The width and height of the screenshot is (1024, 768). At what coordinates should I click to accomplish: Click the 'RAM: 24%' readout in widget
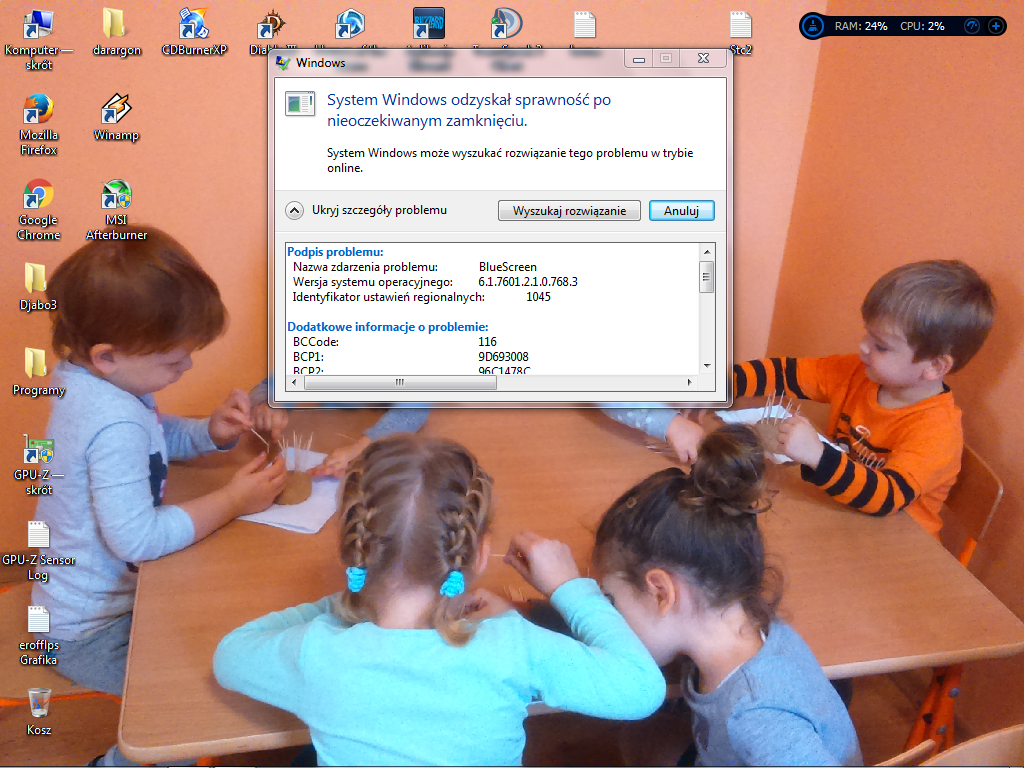click(x=861, y=26)
